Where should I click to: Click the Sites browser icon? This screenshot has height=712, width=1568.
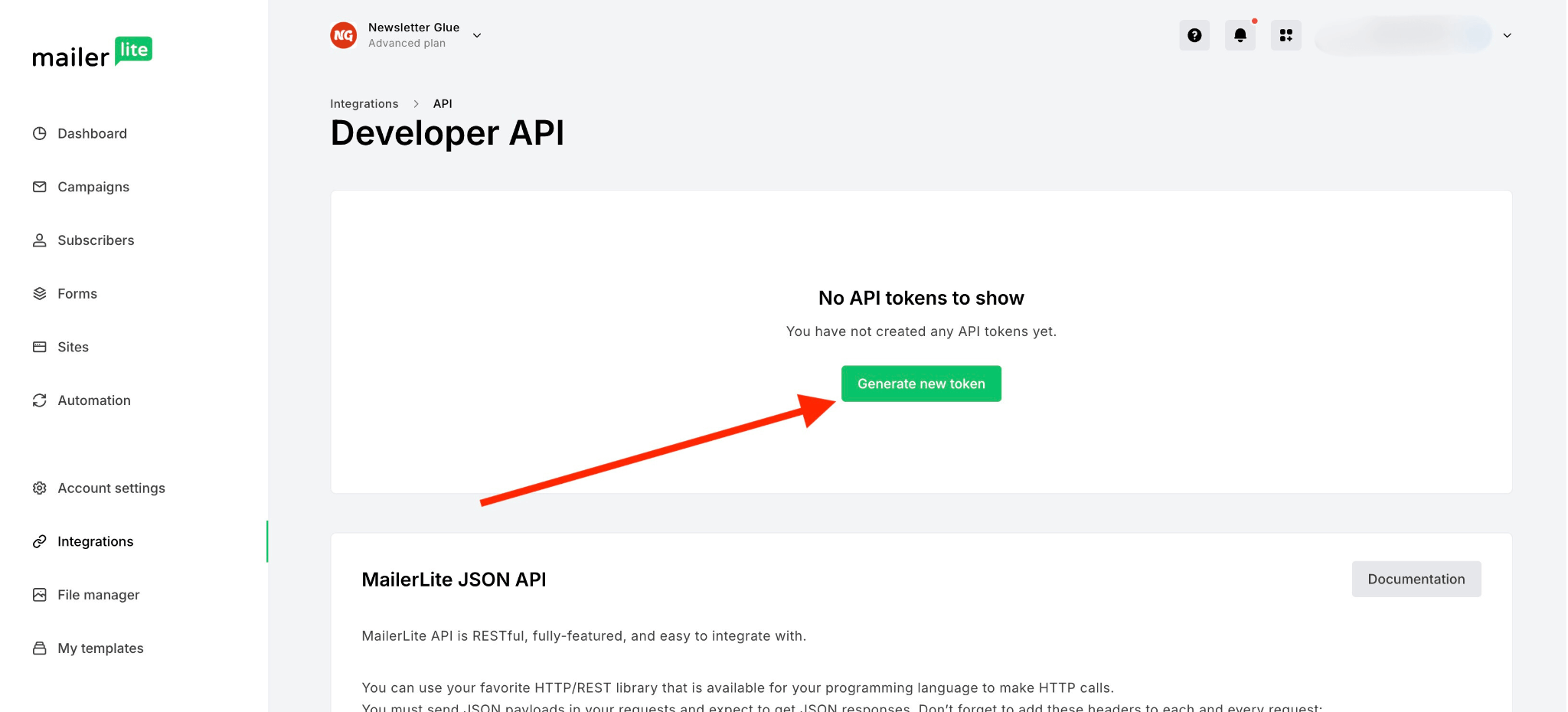tap(40, 347)
